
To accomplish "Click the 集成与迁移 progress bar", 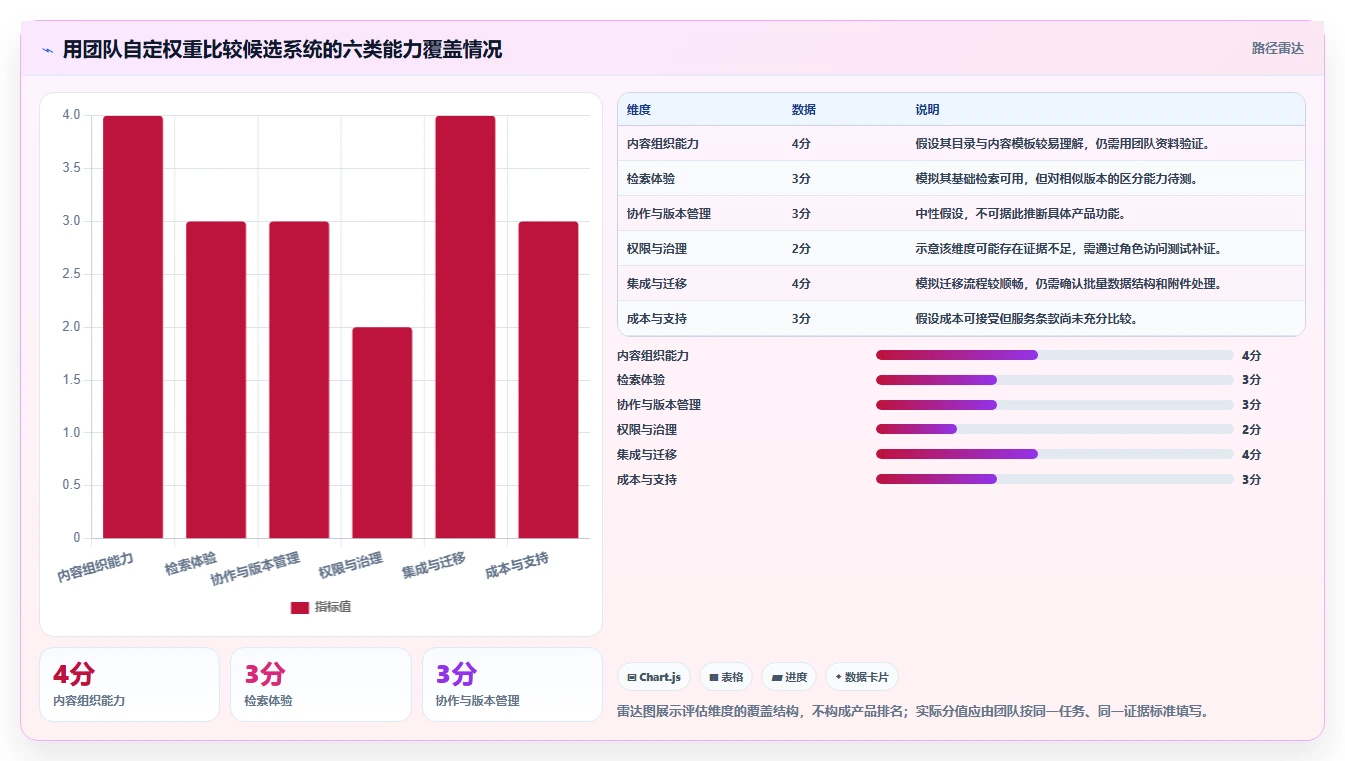I will pyautogui.click(x=1055, y=454).
